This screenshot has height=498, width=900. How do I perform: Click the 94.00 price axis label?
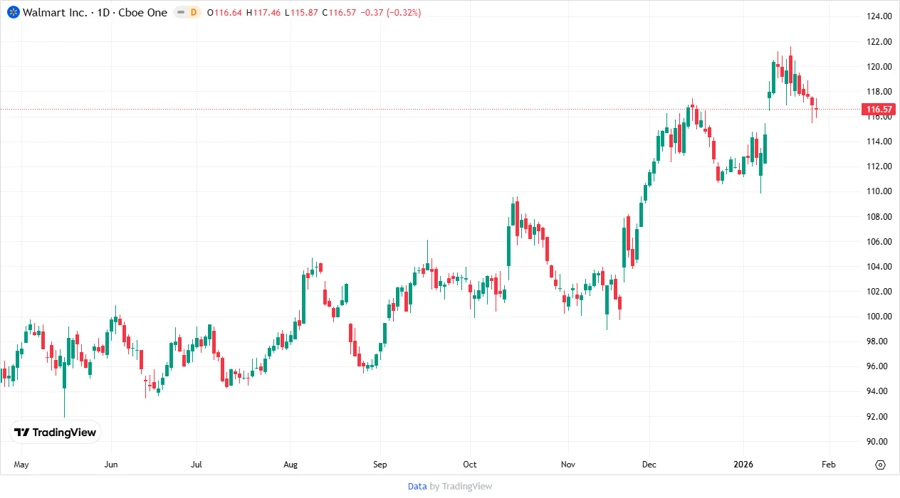[x=879, y=391]
